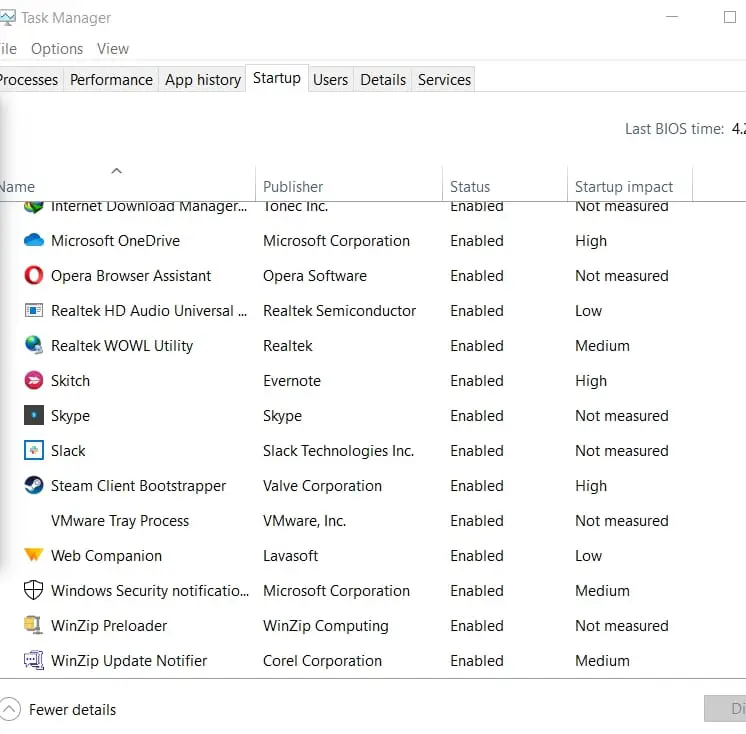Select the Steam Client Bootstrapper name
The image size is (746, 734).
point(138,486)
